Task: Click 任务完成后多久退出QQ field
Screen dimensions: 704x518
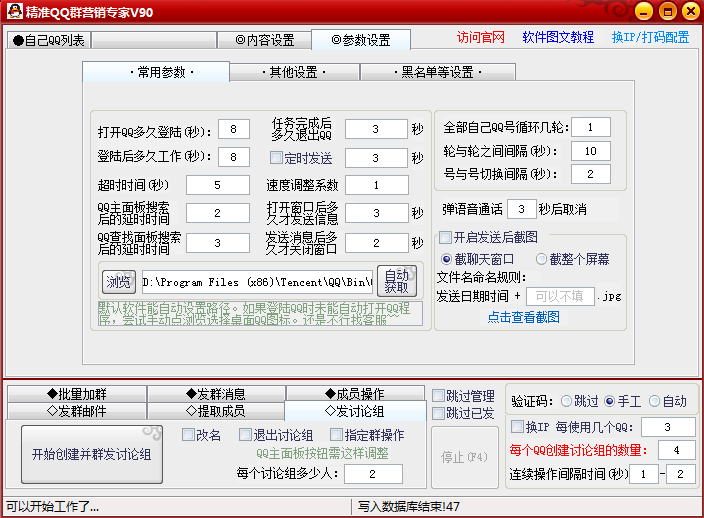Action: pos(376,129)
